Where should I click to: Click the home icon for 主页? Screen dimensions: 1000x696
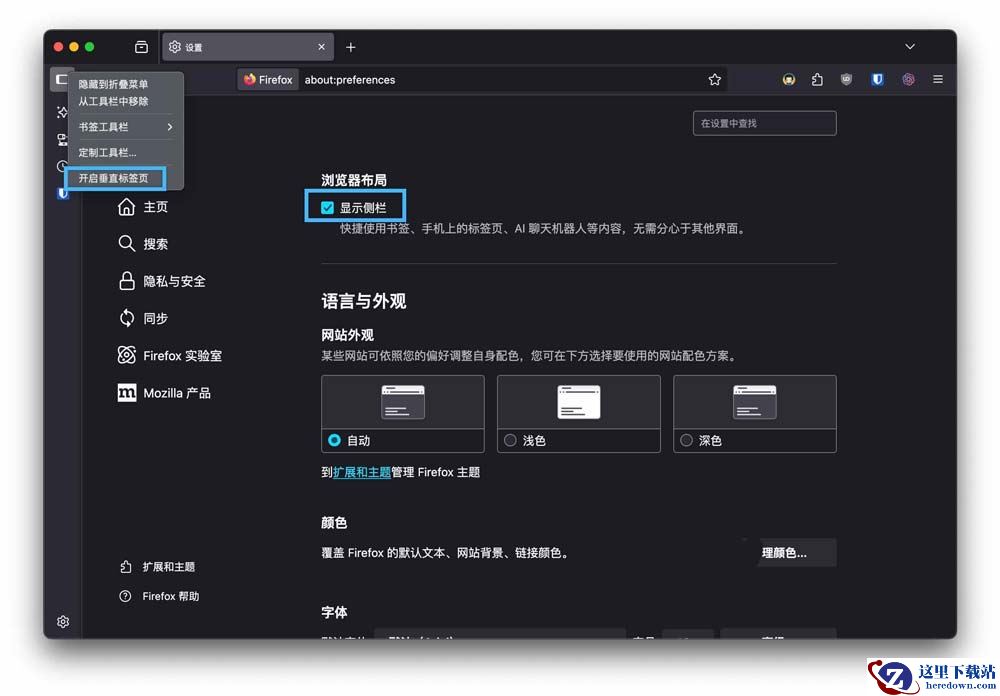tap(126, 207)
